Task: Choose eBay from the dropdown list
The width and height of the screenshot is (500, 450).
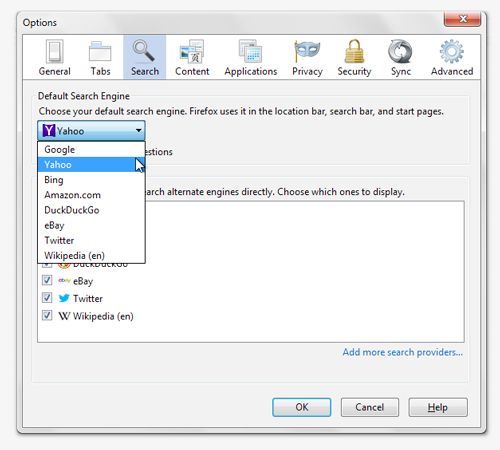Action: tap(91, 225)
